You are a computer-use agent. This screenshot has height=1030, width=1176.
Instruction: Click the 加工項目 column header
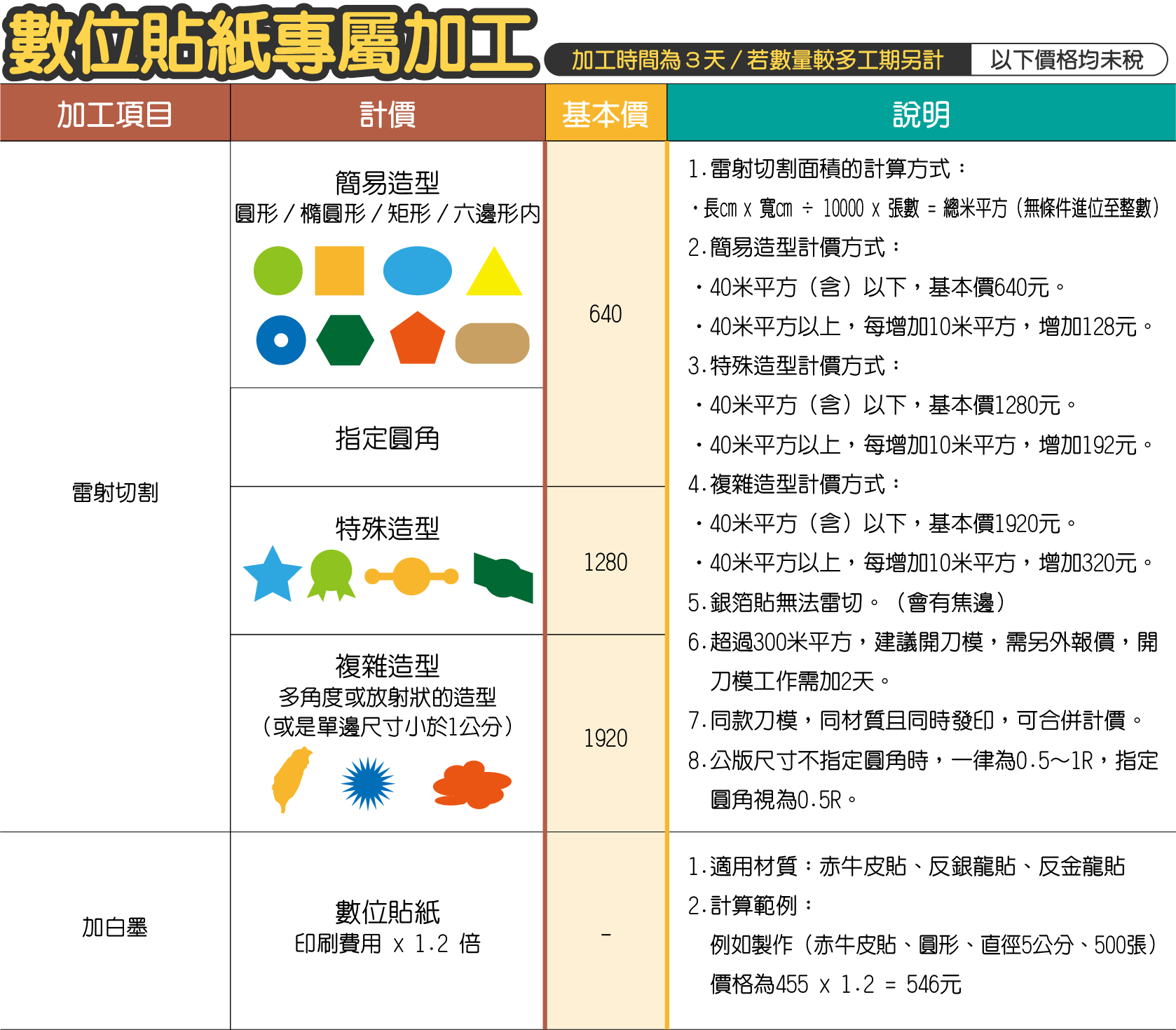pyautogui.click(x=115, y=114)
